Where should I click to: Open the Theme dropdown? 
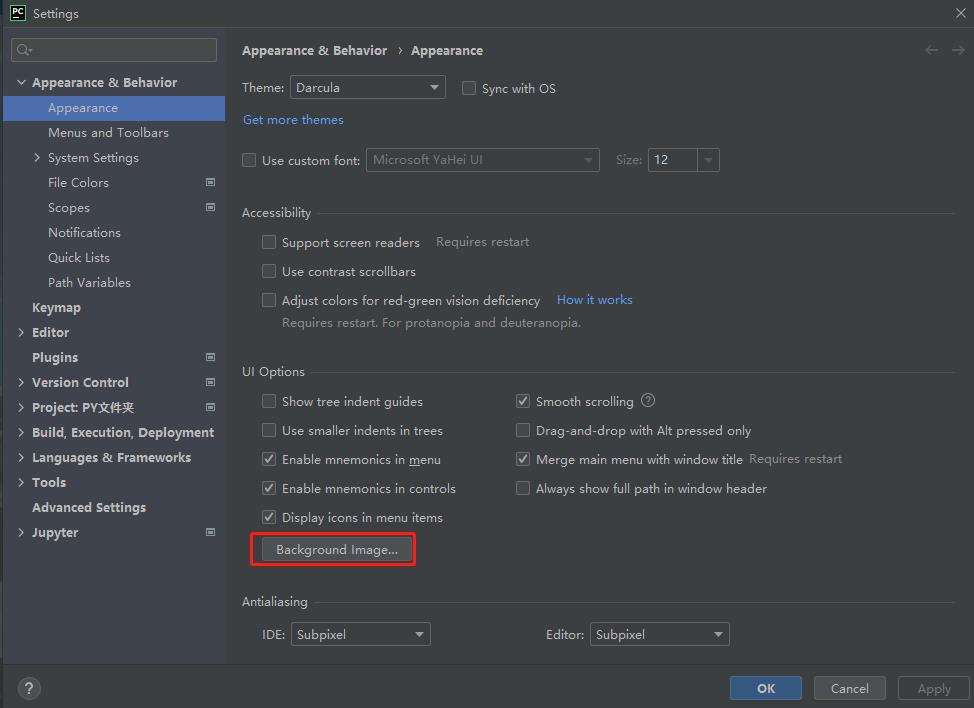pos(367,88)
